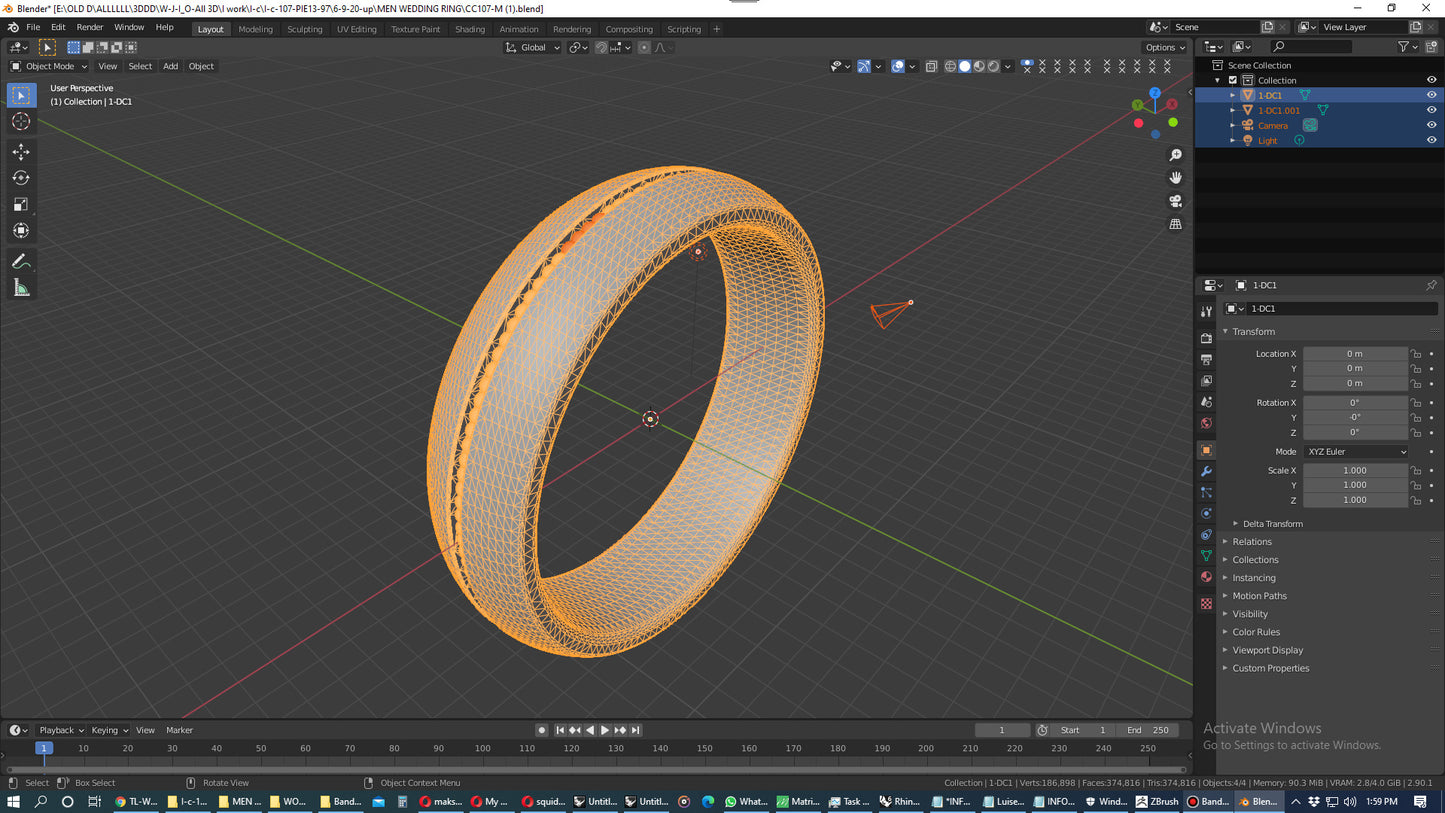The width and height of the screenshot is (1445, 813).
Task: Select the Rotate tool
Action: tap(21, 177)
